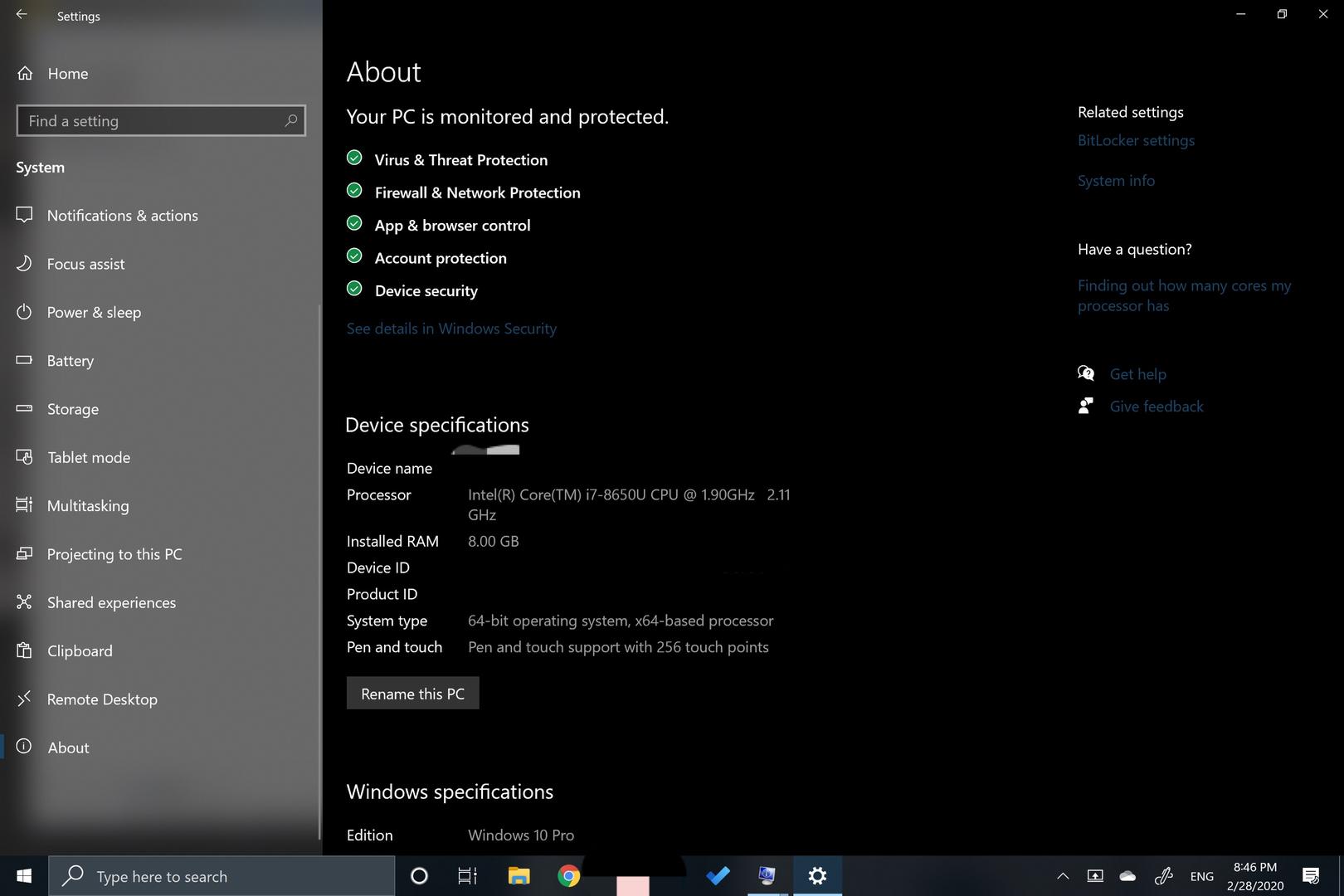Viewport: 1344px width, 896px height.
Task: Open Google Chrome from the taskbar
Action: pyautogui.click(x=568, y=876)
